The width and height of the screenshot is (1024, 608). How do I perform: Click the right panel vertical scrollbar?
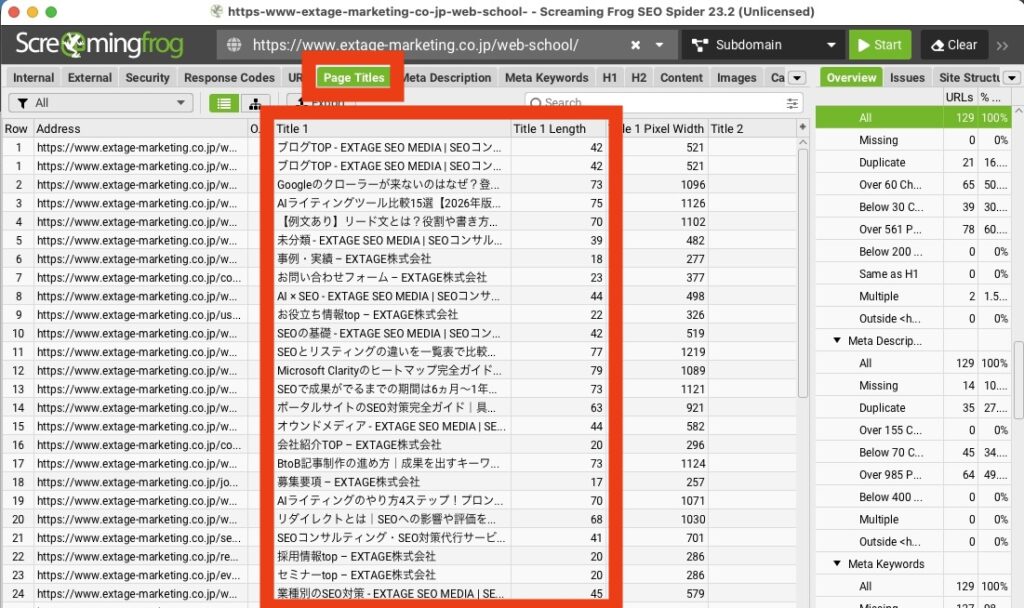tap(1017, 380)
